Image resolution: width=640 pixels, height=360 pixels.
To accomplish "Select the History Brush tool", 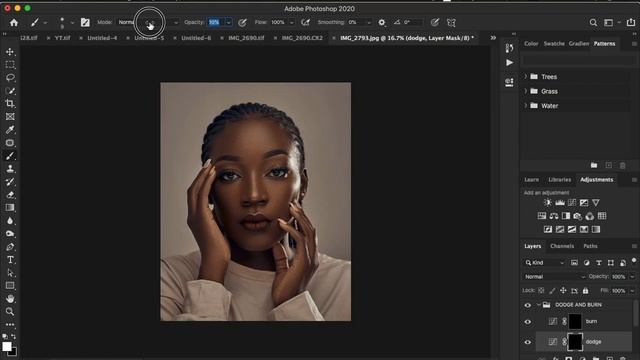I will (x=10, y=182).
